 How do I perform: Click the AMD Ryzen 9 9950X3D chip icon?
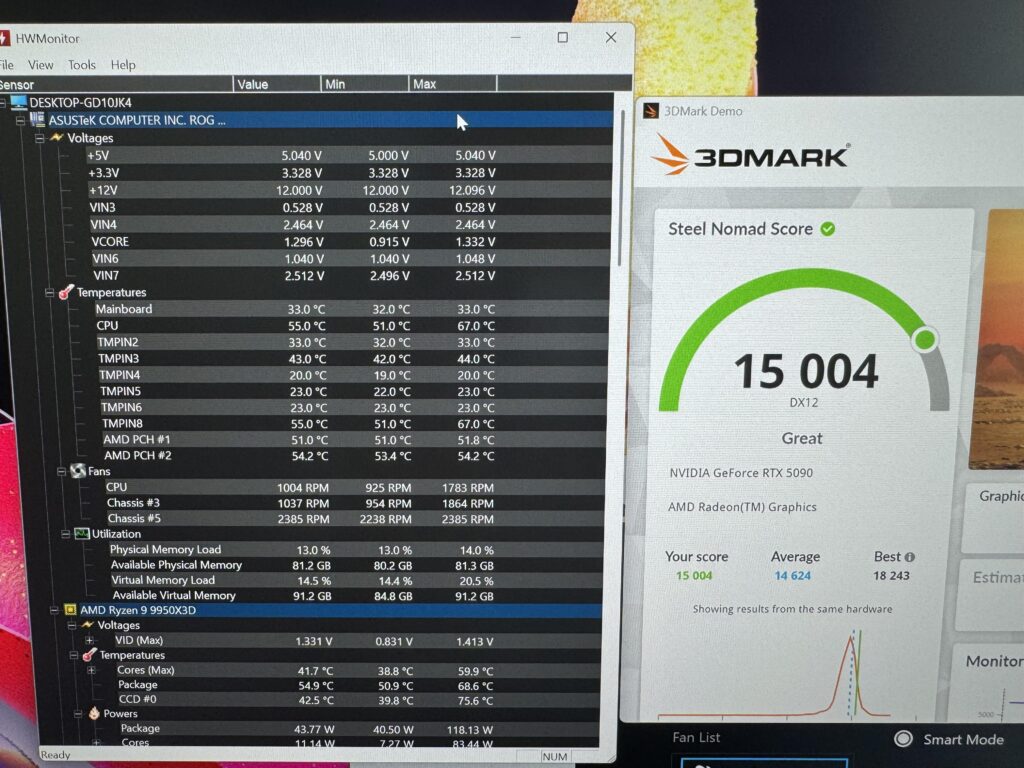pyautogui.click(x=70, y=610)
